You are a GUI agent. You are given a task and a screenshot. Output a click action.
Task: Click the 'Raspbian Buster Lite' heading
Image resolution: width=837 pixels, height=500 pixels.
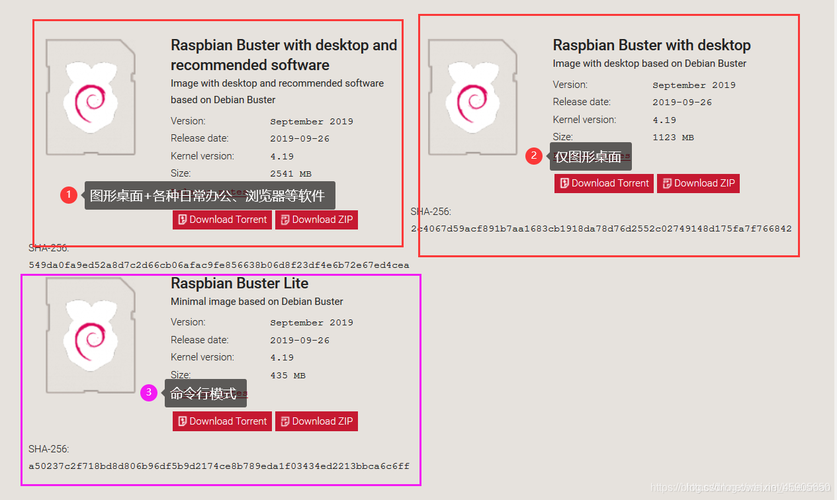(x=239, y=283)
